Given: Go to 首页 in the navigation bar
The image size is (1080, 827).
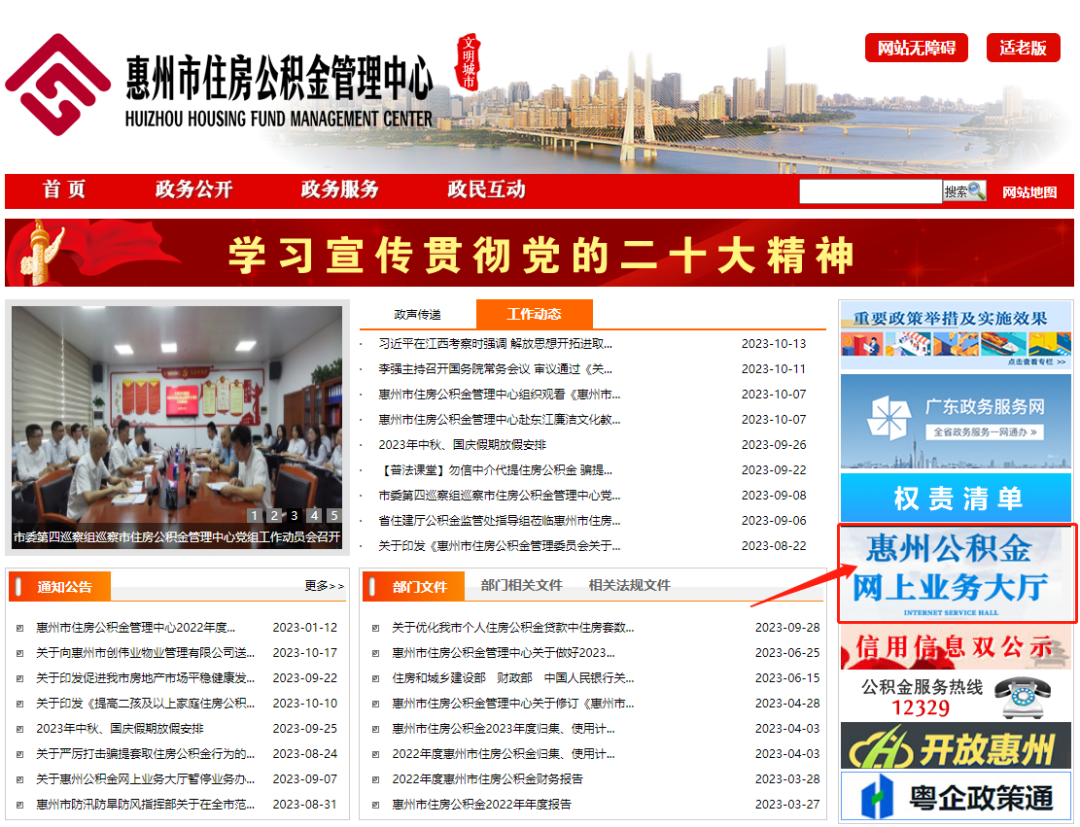Looking at the screenshot, I should (x=64, y=189).
